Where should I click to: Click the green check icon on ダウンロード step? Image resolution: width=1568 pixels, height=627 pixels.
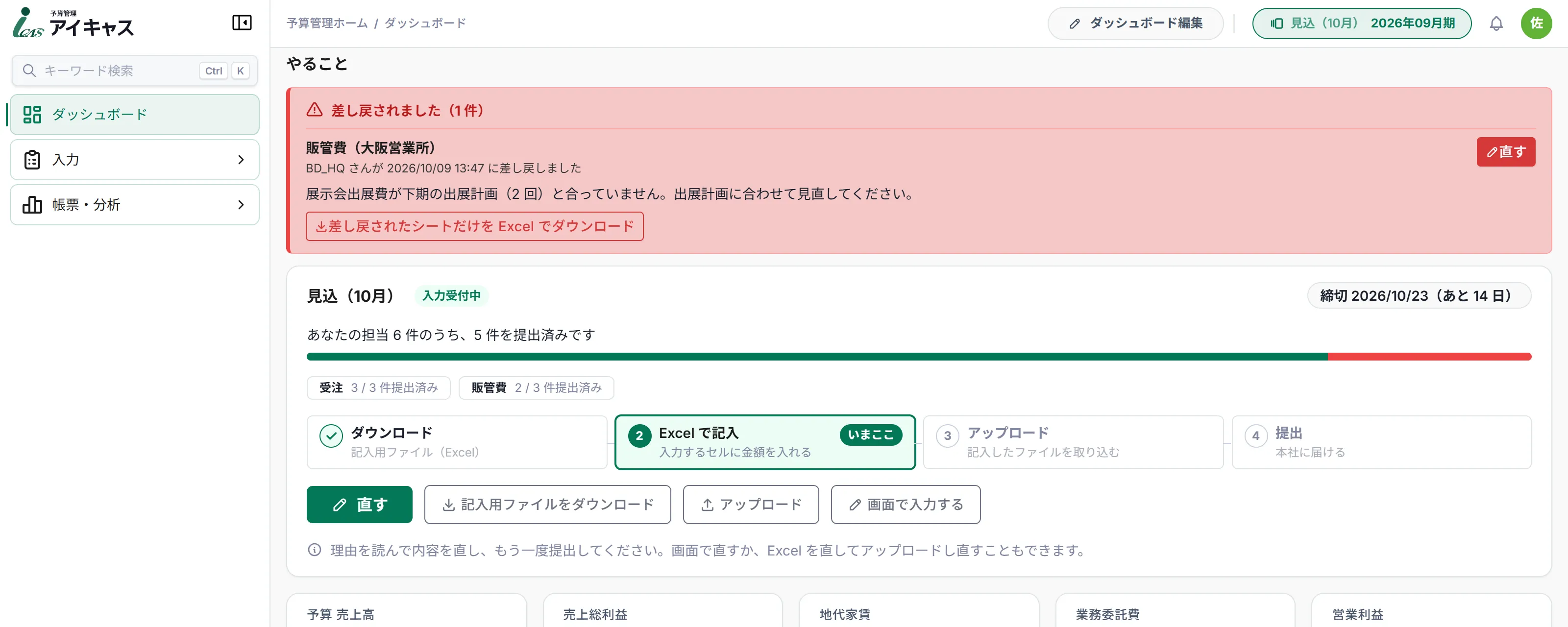[x=331, y=435]
